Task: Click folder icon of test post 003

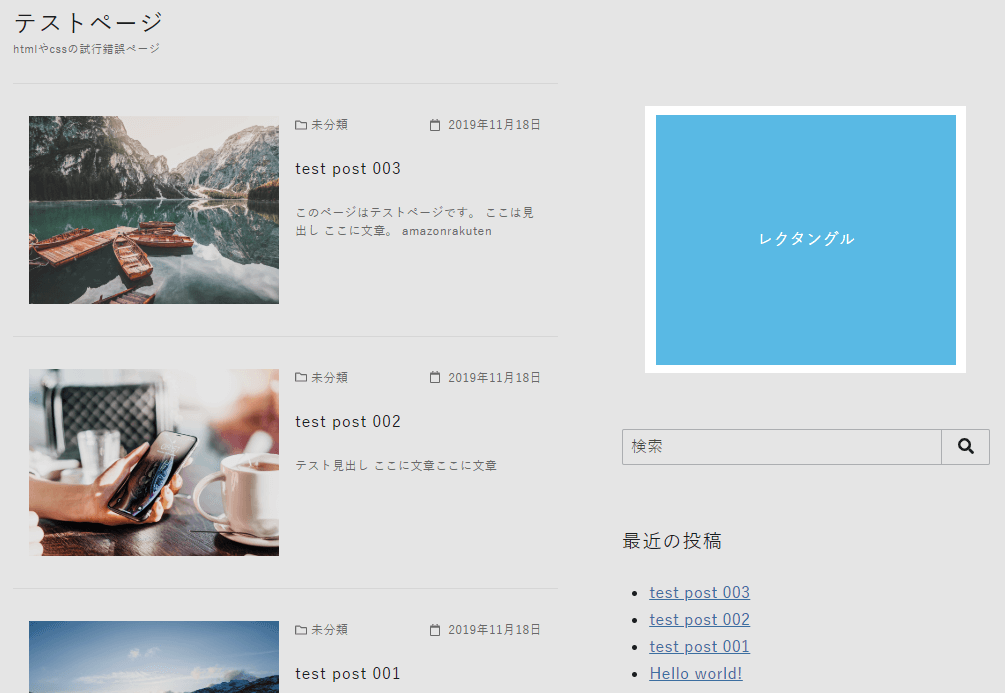Action: 301,125
